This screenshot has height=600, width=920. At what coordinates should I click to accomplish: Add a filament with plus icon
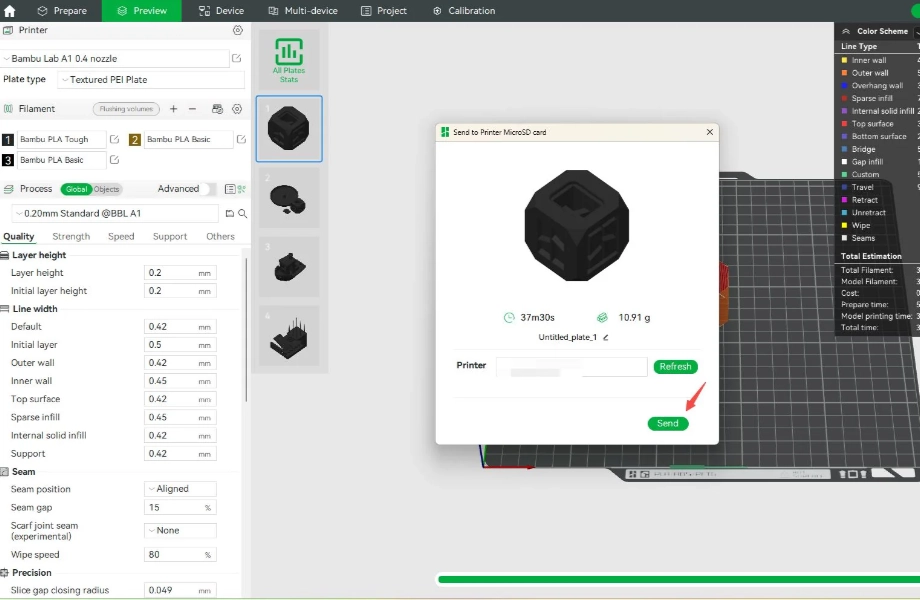(x=174, y=109)
